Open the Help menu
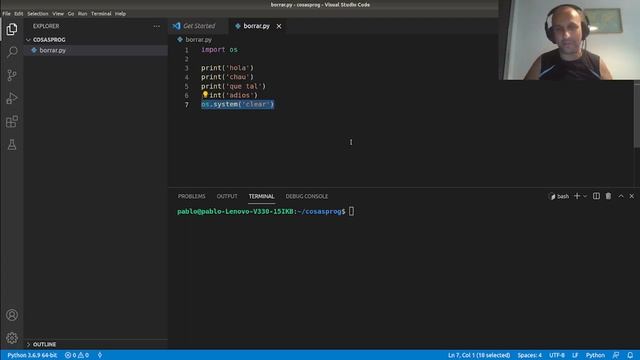The height and width of the screenshot is (360, 640). 120,13
